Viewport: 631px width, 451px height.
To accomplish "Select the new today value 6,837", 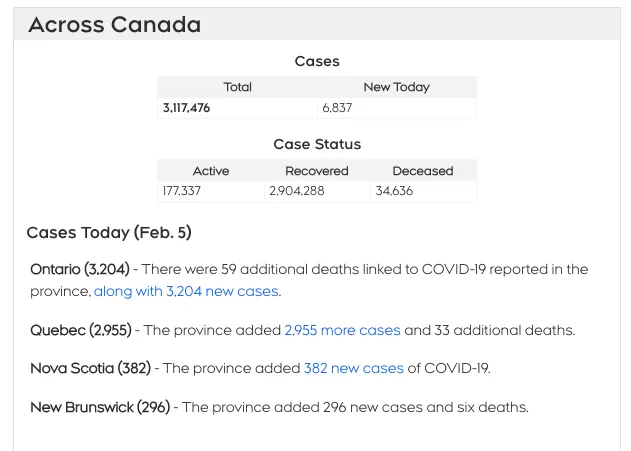I will click(x=337, y=108).
